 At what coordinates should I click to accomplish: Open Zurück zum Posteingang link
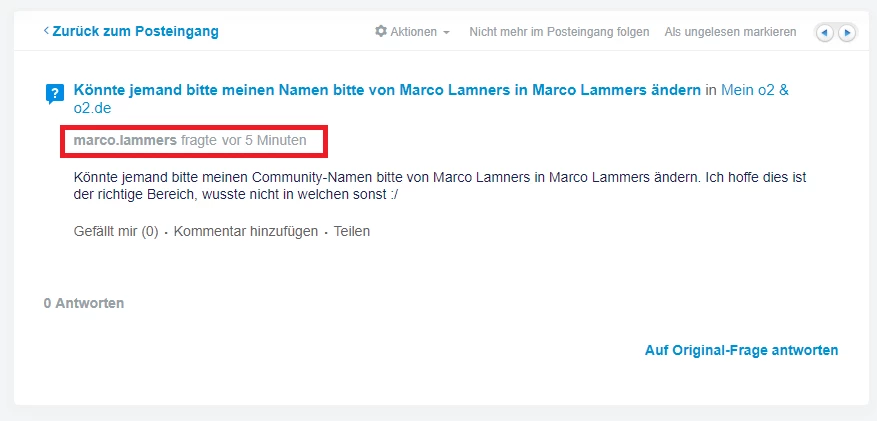[x=136, y=31]
